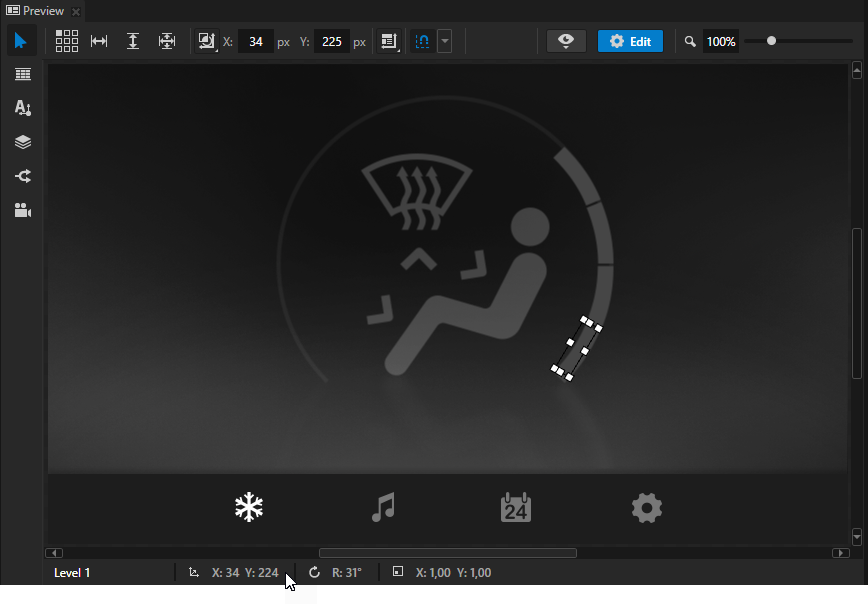Image resolution: width=868 pixels, height=604 pixels.
Task: Click the blue Edit button
Action: click(x=630, y=41)
